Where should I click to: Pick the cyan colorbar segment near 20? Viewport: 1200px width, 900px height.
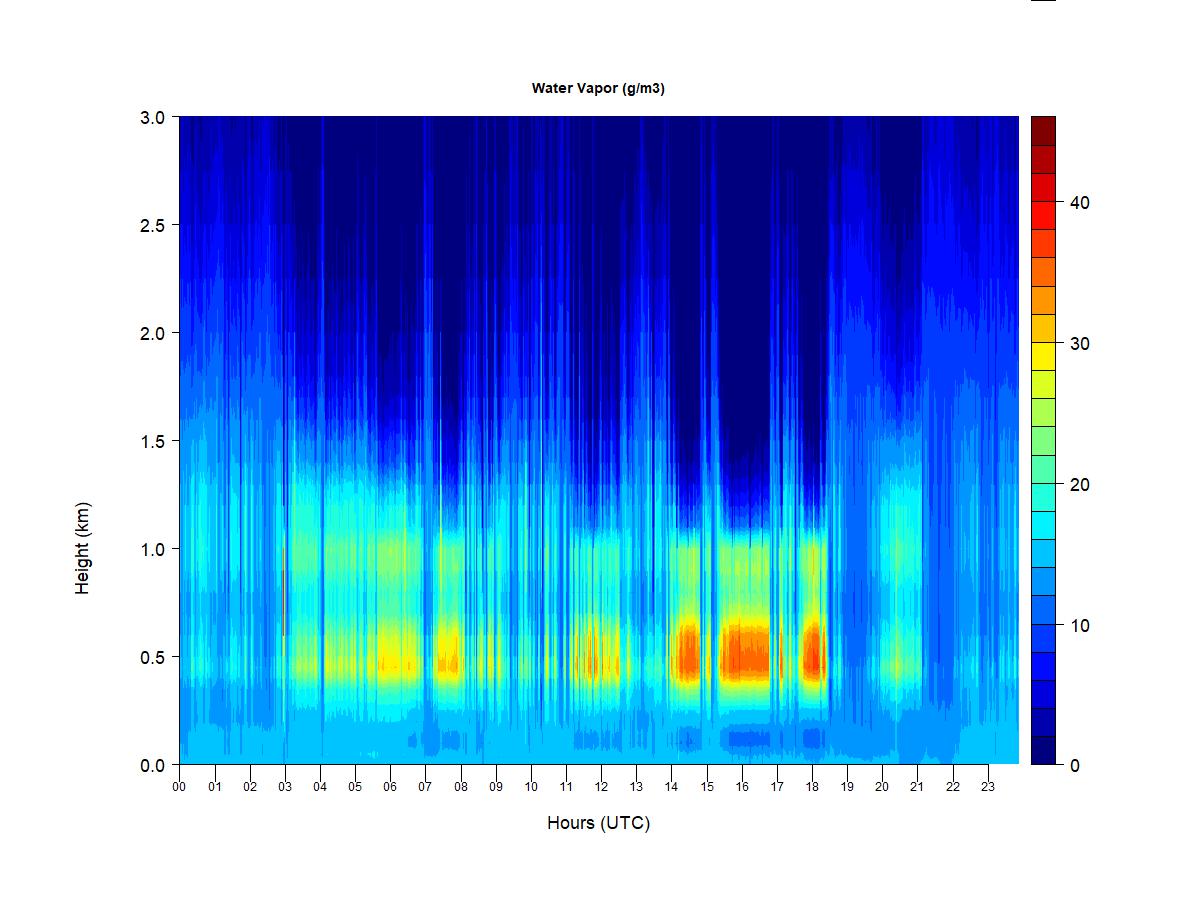click(1043, 496)
